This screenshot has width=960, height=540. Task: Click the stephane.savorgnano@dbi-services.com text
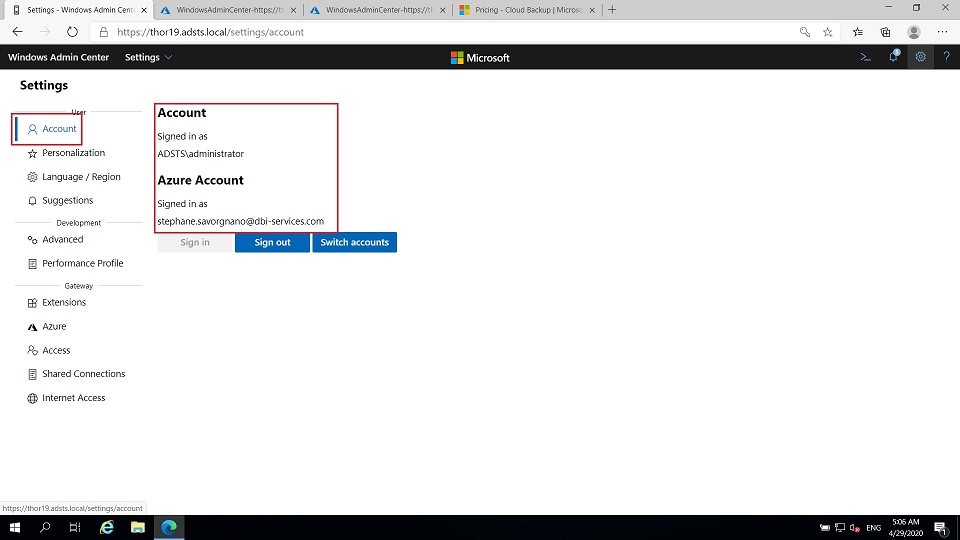241,222
